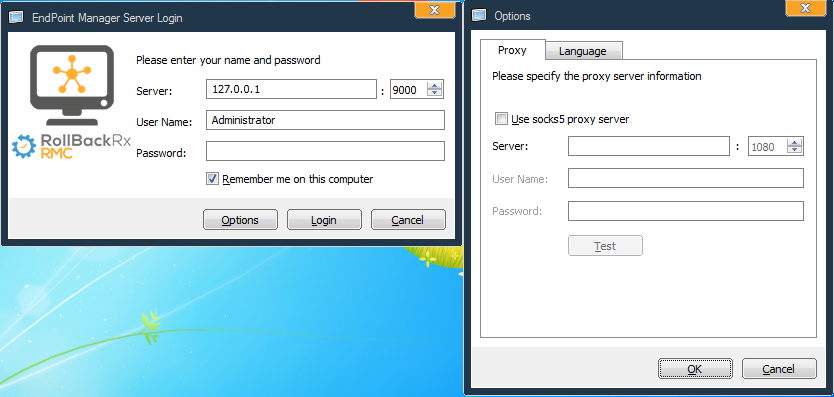Click the User Name field containing Administrator
The width and height of the screenshot is (834, 397).
[x=325, y=120]
